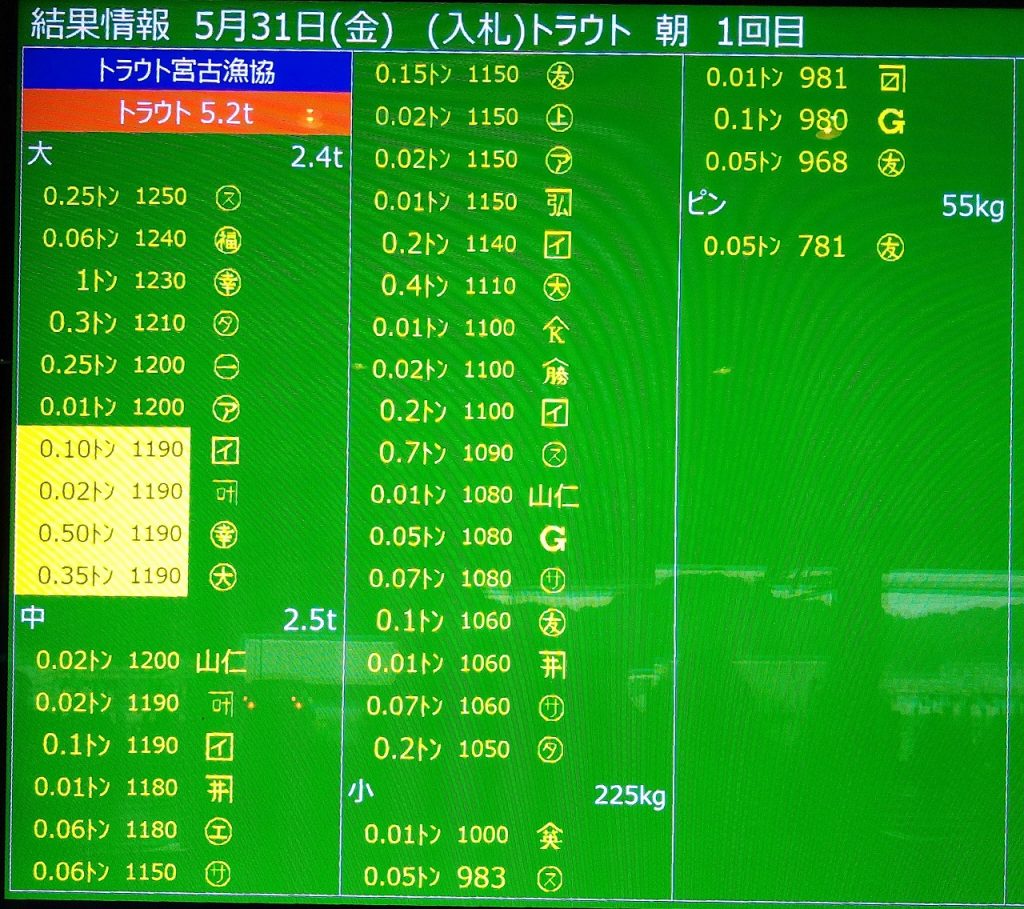Click the circled mark in the 781 row
Image resolution: width=1024 pixels, height=909 pixels.
pyautogui.click(x=890, y=247)
